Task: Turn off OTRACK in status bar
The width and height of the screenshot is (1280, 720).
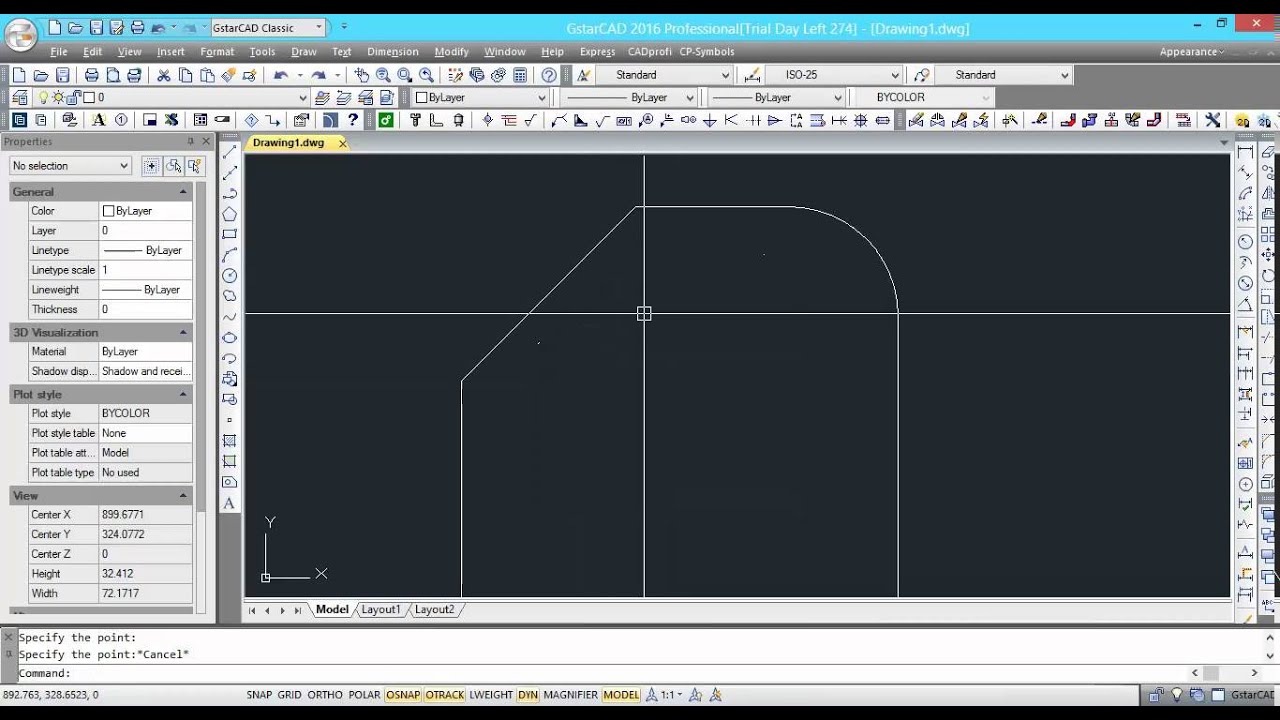Action: tap(445, 695)
